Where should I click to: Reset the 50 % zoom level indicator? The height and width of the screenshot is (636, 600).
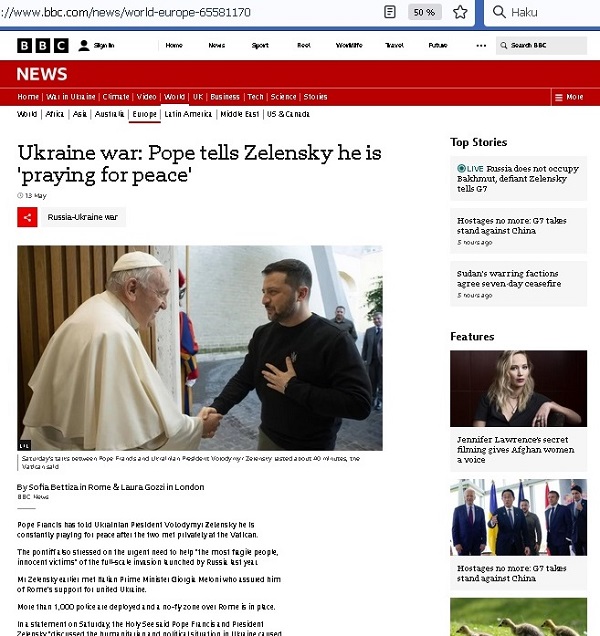coord(424,12)
